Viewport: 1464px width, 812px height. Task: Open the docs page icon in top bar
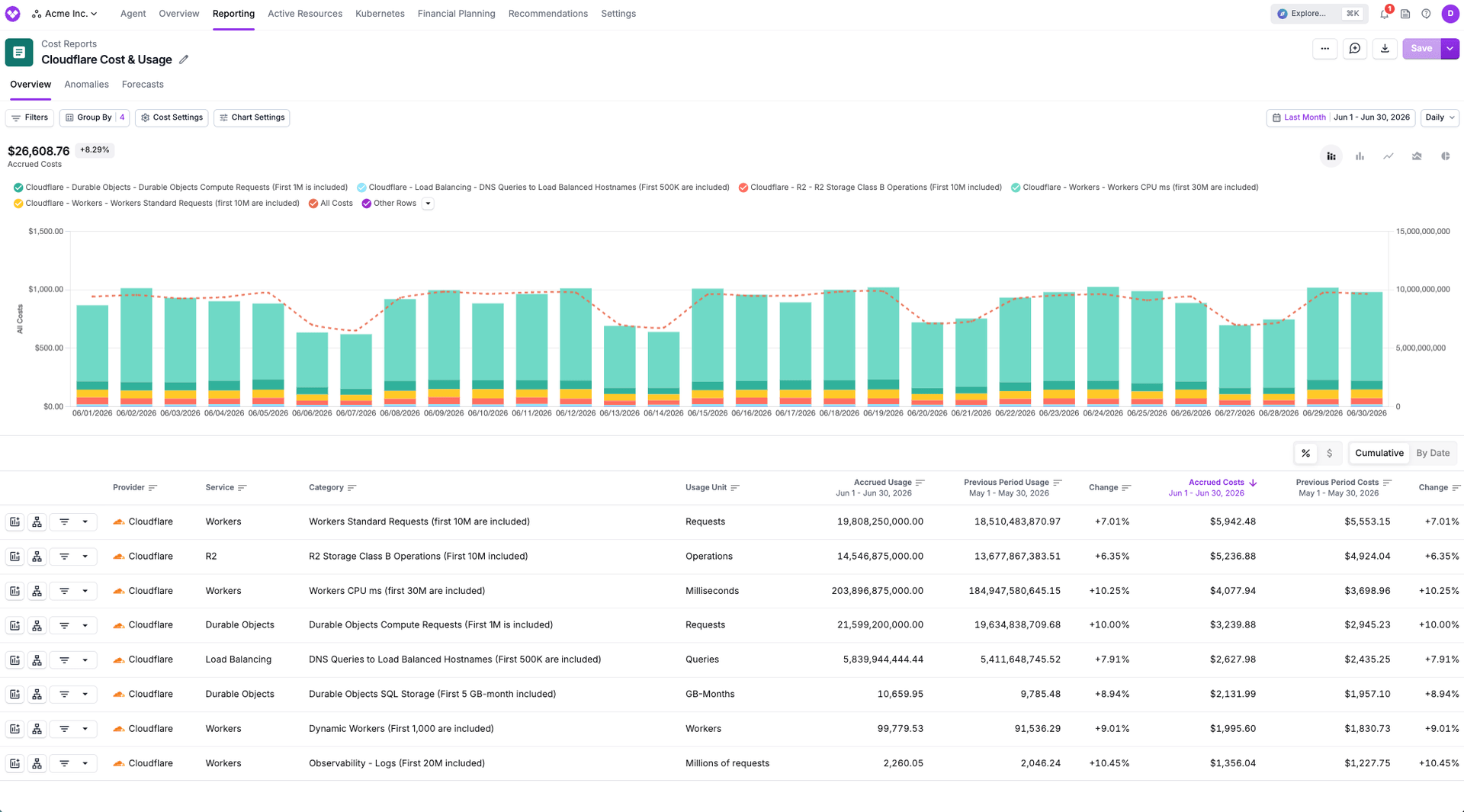1405,14
